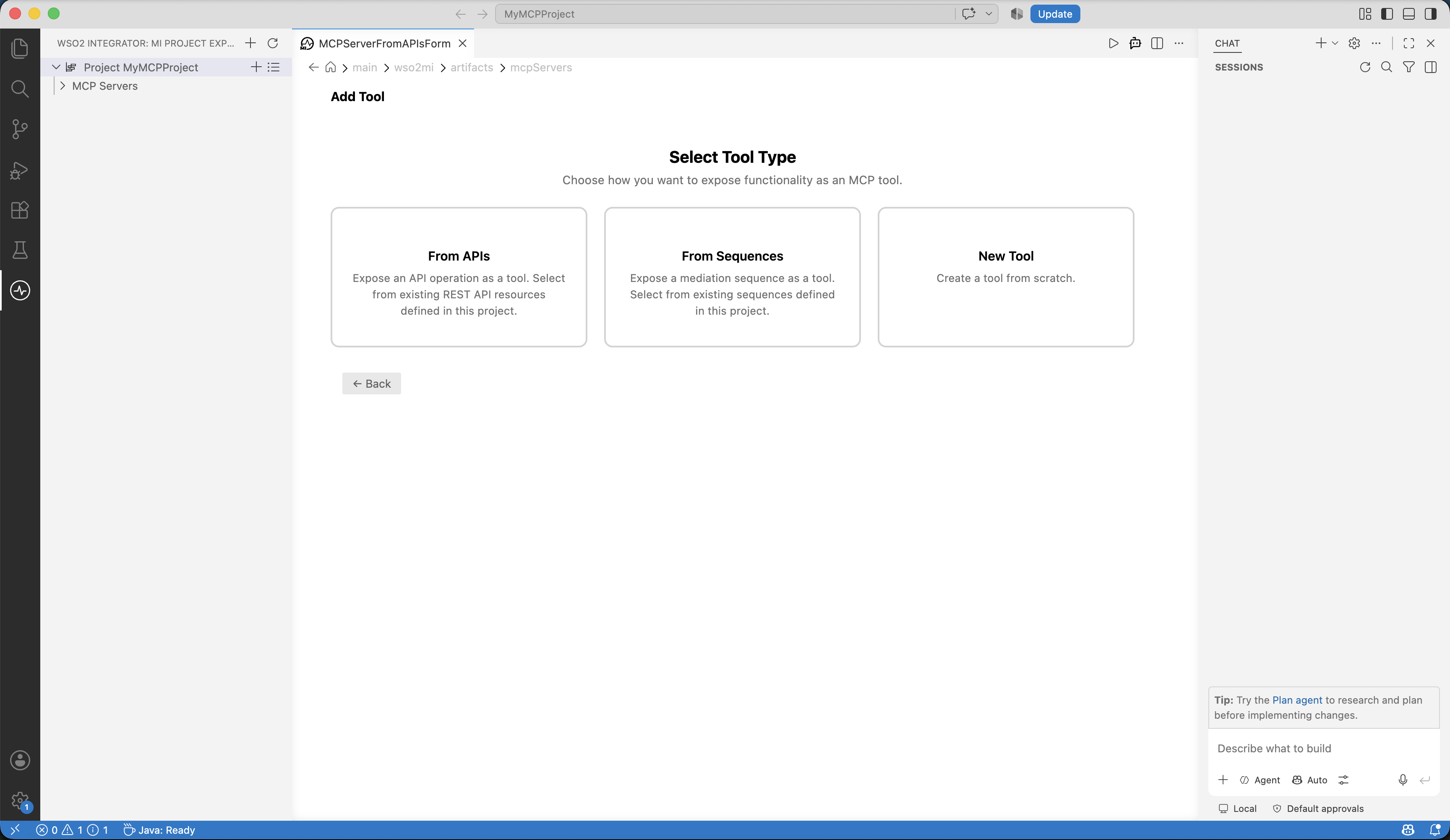Add artifact to Project MyMCPProject
The height and width of the screenshot is (840, 1450).
tap(256, 67)
